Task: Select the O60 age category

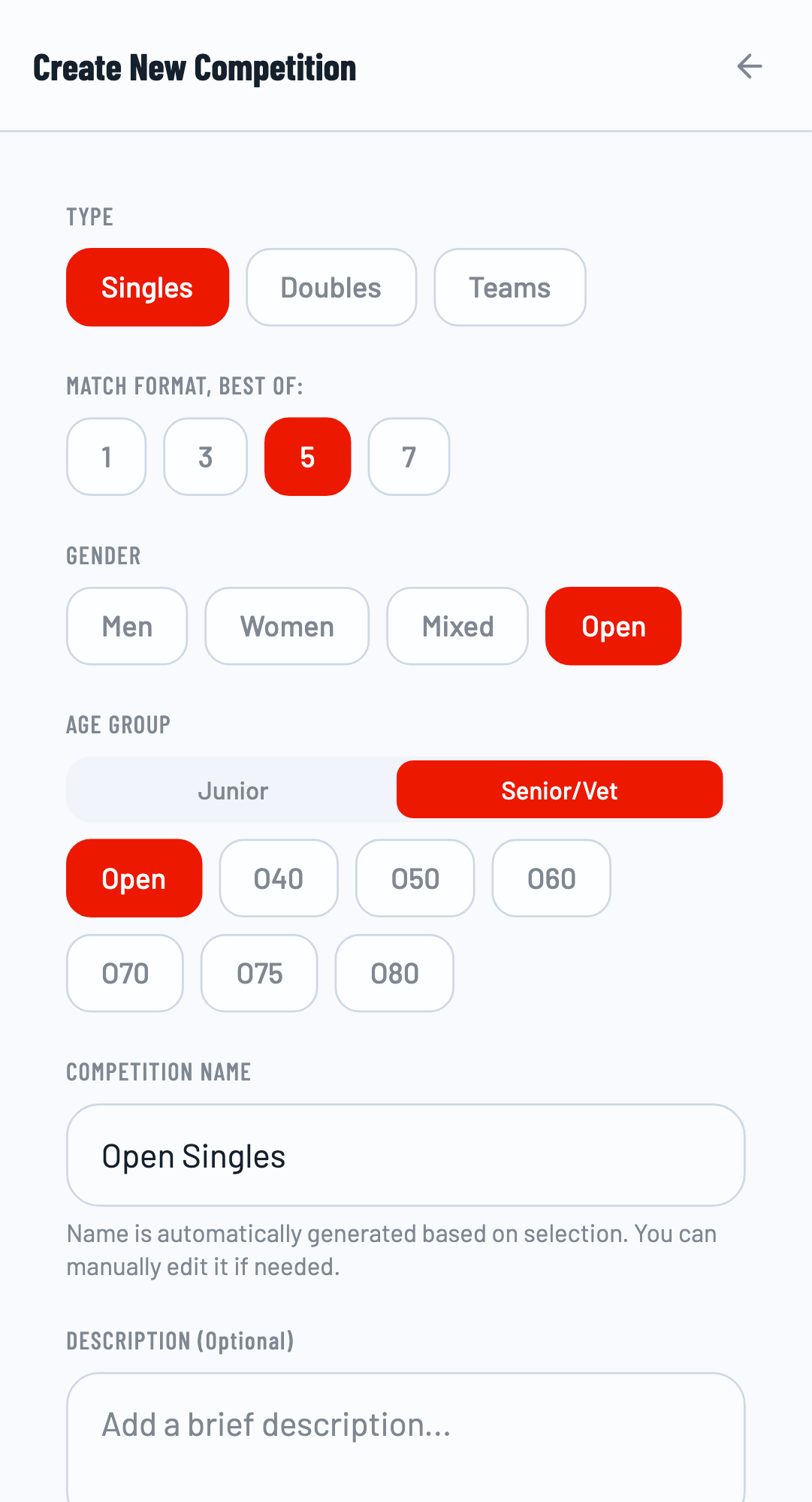Action: (551, 878)
